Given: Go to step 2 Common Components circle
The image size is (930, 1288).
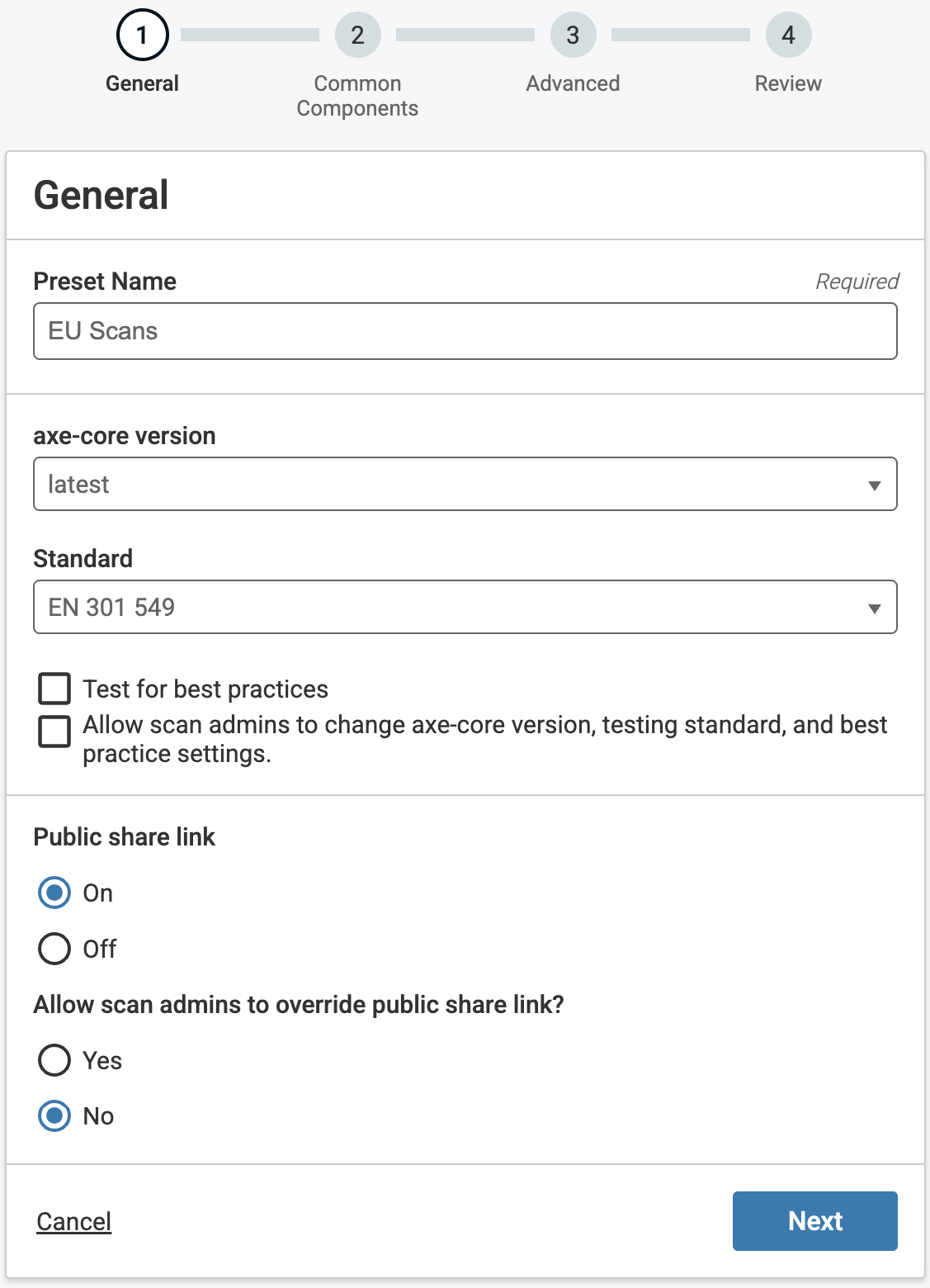Looking at the screenshot, I should pos(357,36).
